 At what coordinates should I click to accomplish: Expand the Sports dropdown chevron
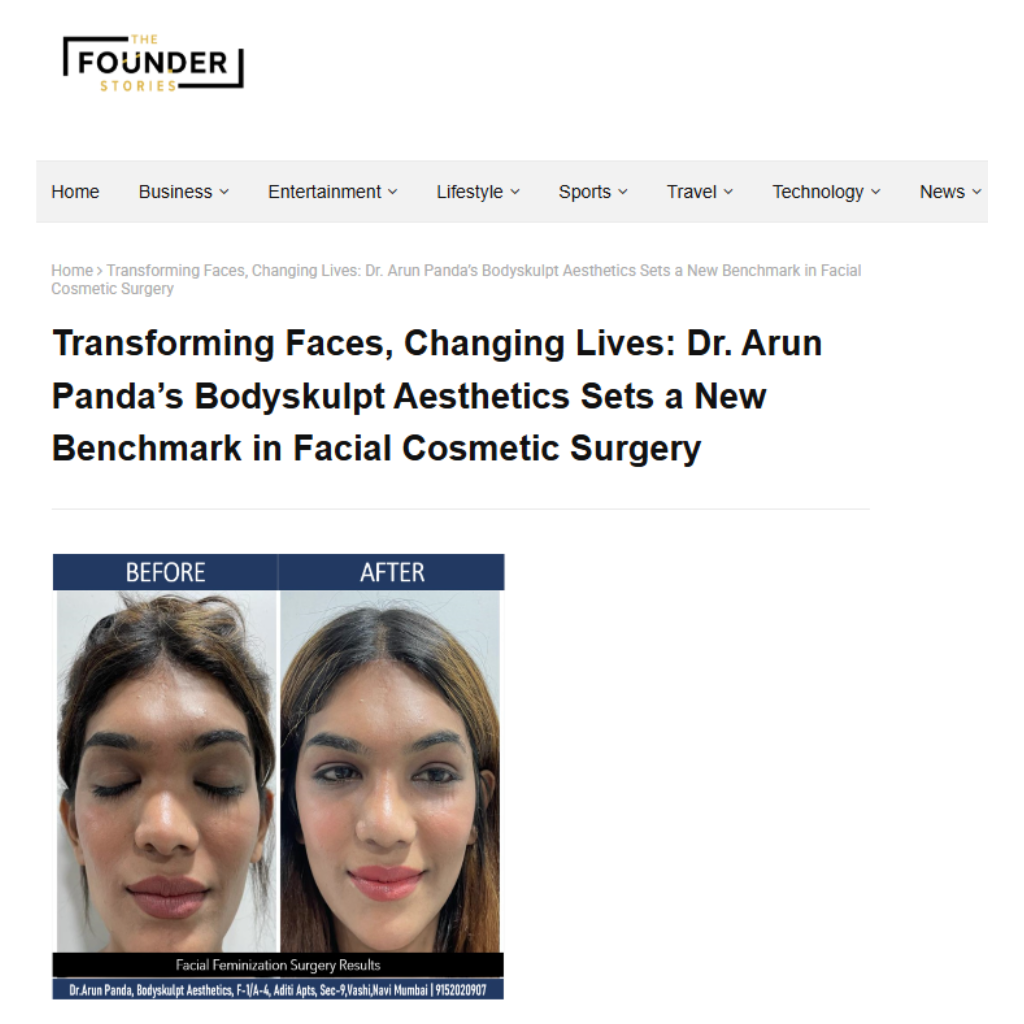(622, 192)
